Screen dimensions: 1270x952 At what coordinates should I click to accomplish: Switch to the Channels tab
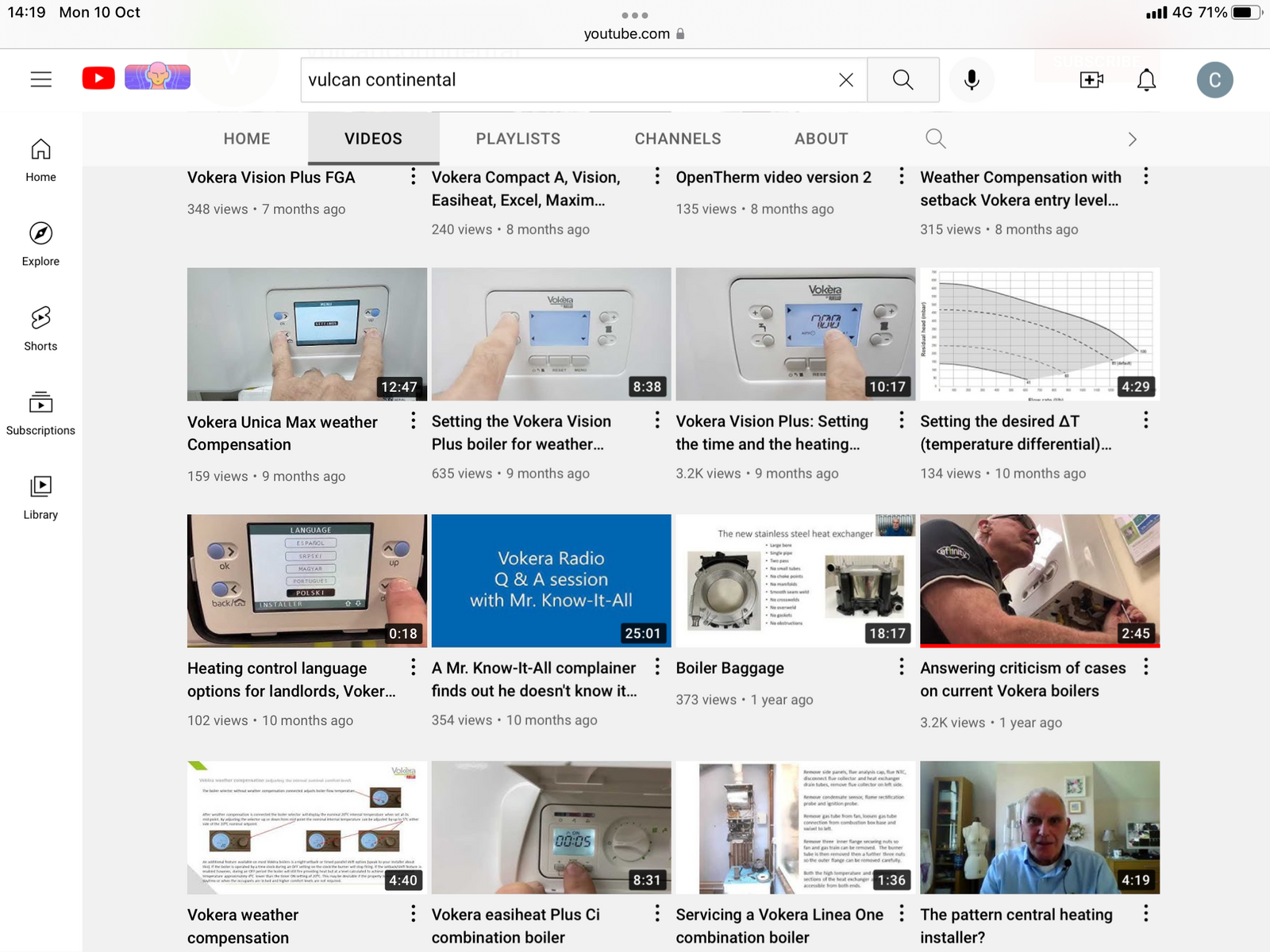coord(678,139)
